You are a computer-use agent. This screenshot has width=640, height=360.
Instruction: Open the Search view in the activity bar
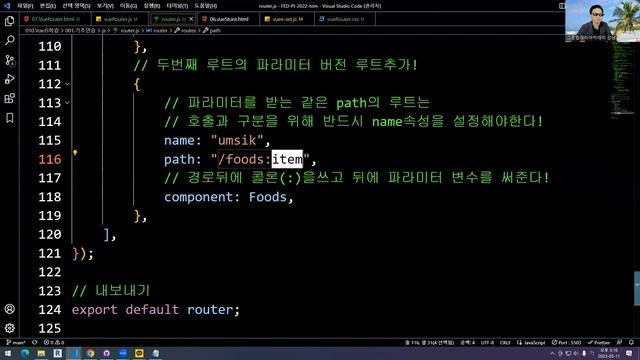point(9,40)
